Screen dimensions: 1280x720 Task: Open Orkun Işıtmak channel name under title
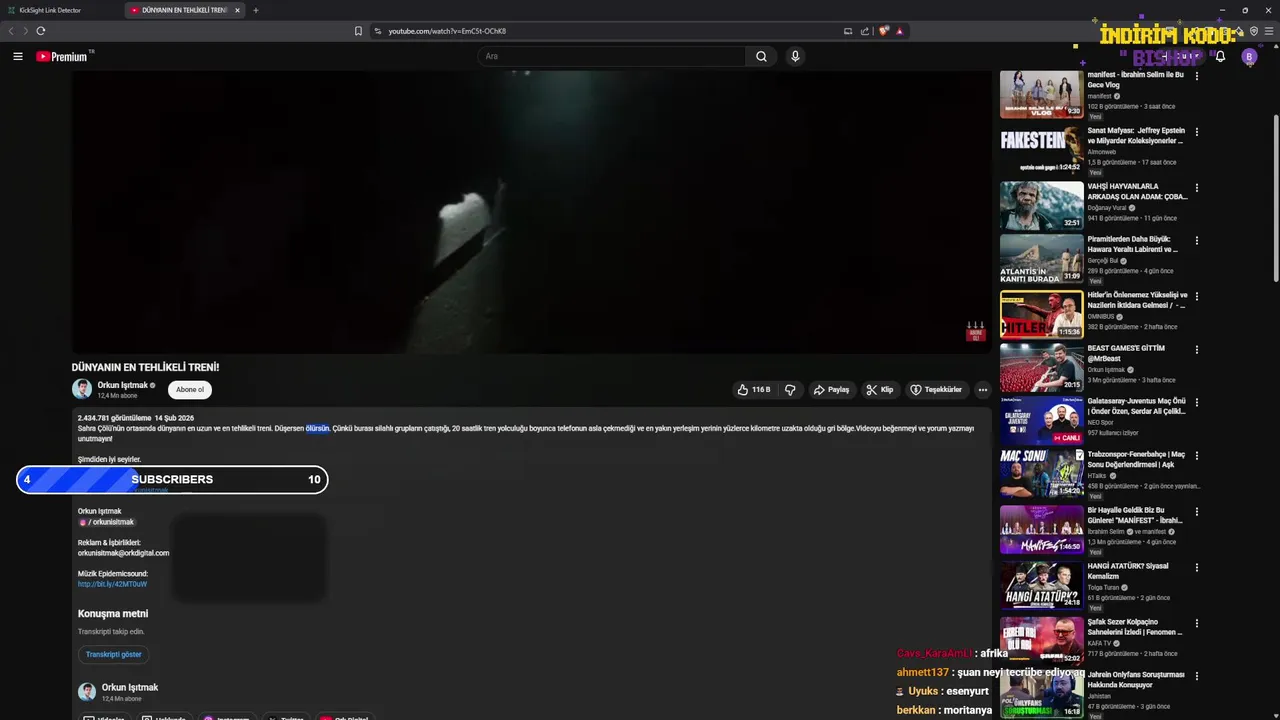click(122, 385)
